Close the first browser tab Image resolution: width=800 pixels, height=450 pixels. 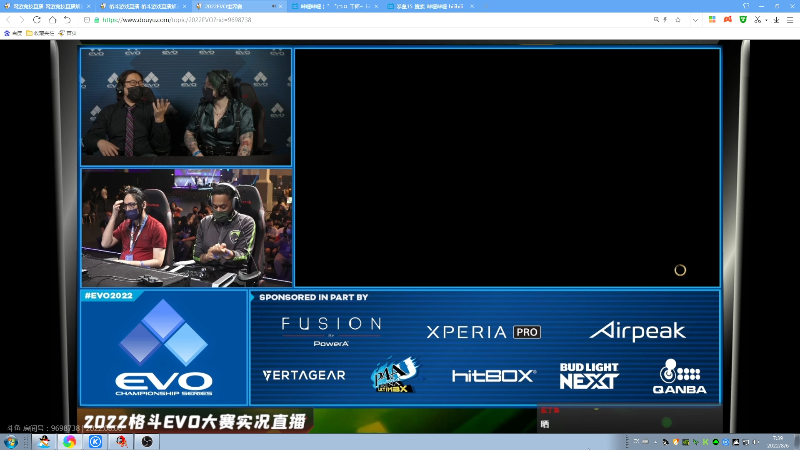coord(89,6)
